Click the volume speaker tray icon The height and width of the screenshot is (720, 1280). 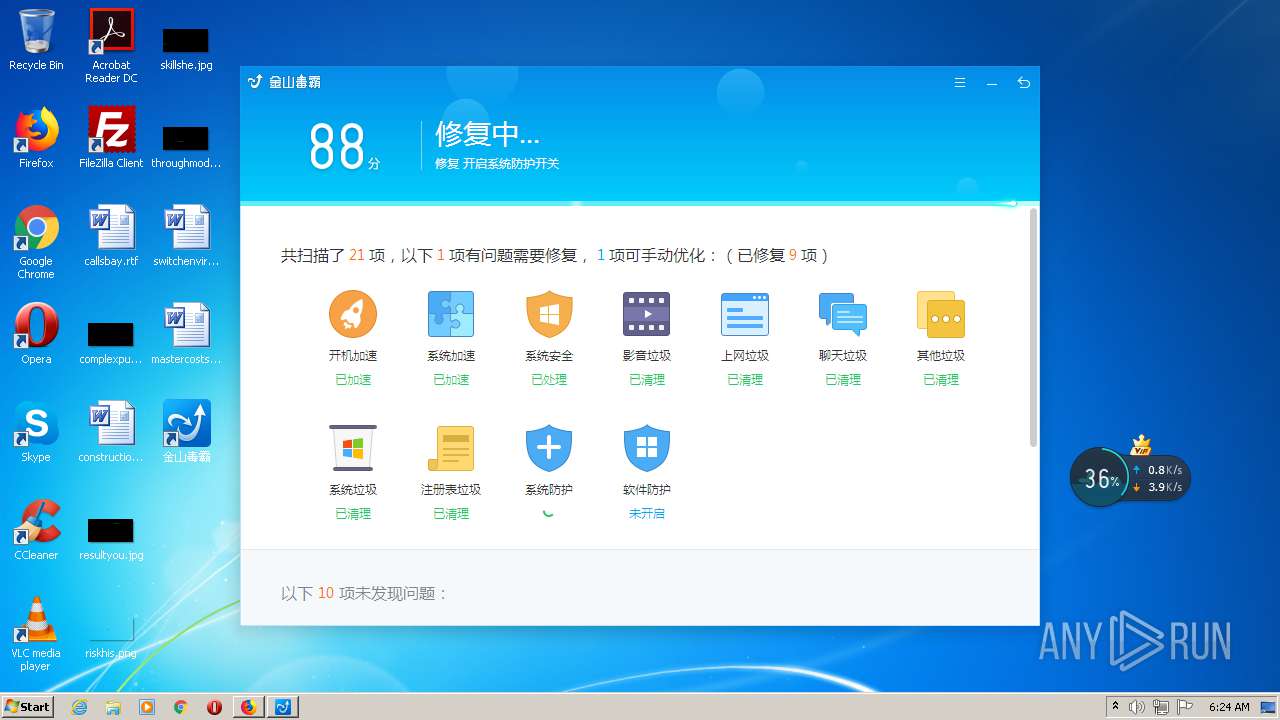pos(1137,707)
